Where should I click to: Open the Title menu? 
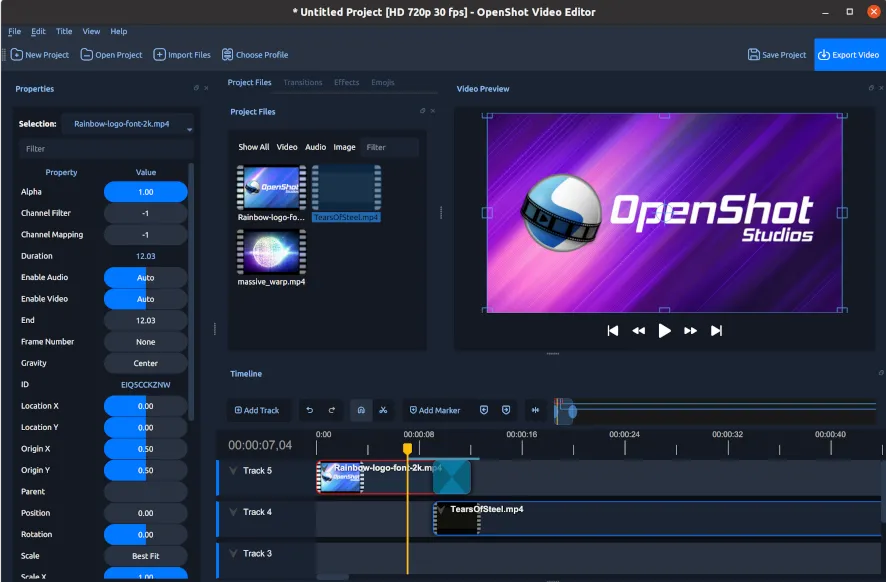coord(64,31)
